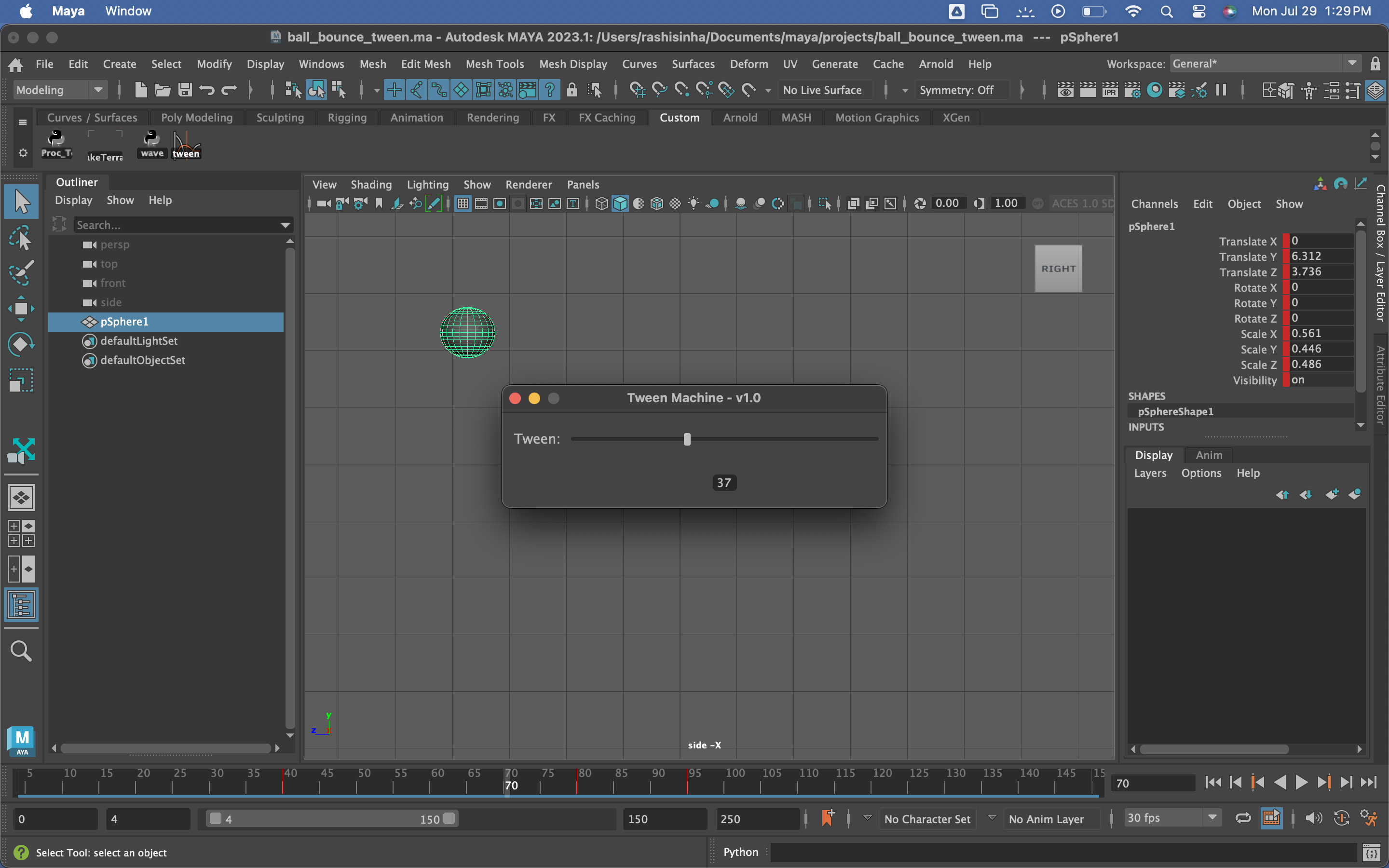Click the RIGHT view cube face
Screen dimensions: 1389x868
coord(1059,269)
